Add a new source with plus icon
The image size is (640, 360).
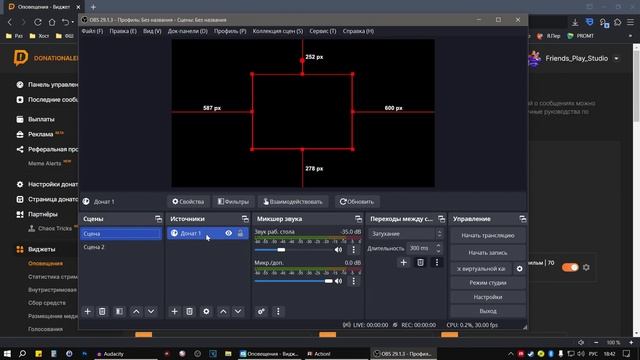pos(174,311)
